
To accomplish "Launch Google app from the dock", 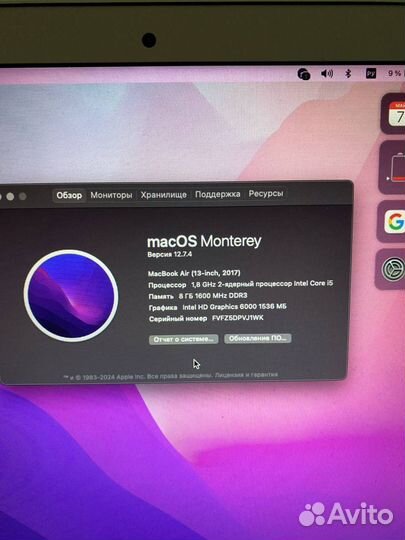I will [x=395, y=222].
